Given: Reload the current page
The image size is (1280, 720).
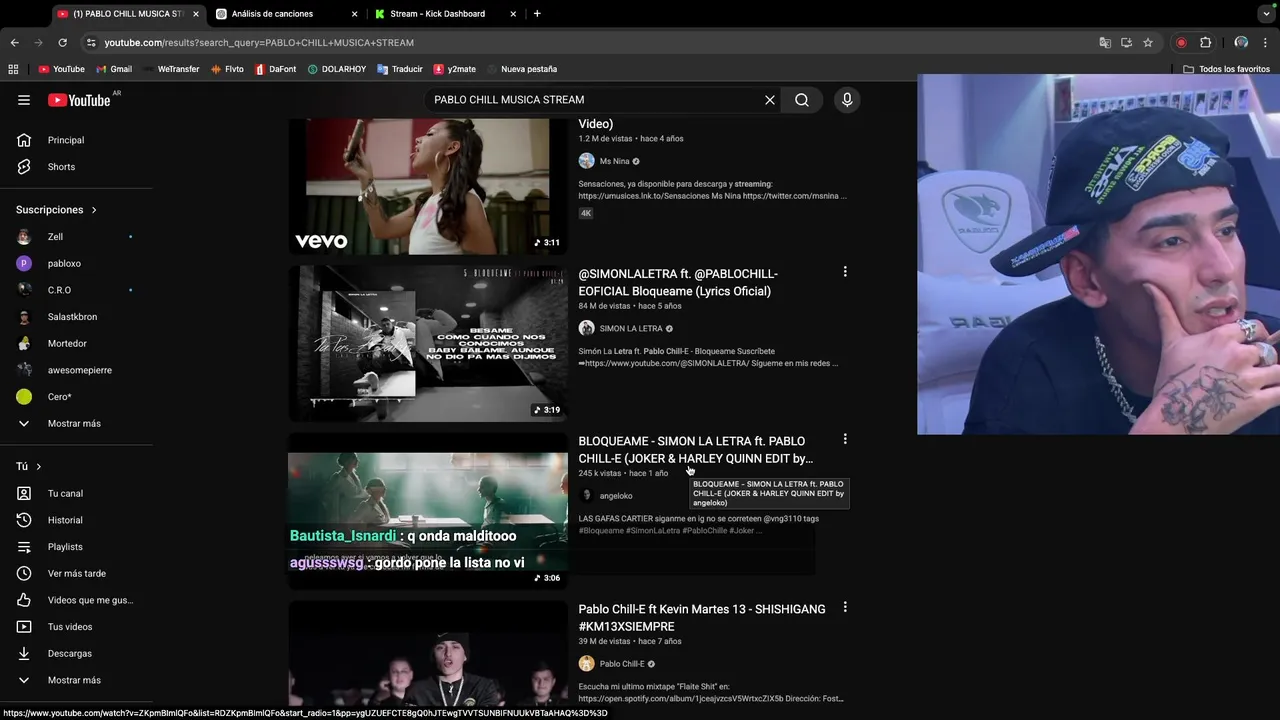Looking at the screenshot, I should [x=62, y=43].
